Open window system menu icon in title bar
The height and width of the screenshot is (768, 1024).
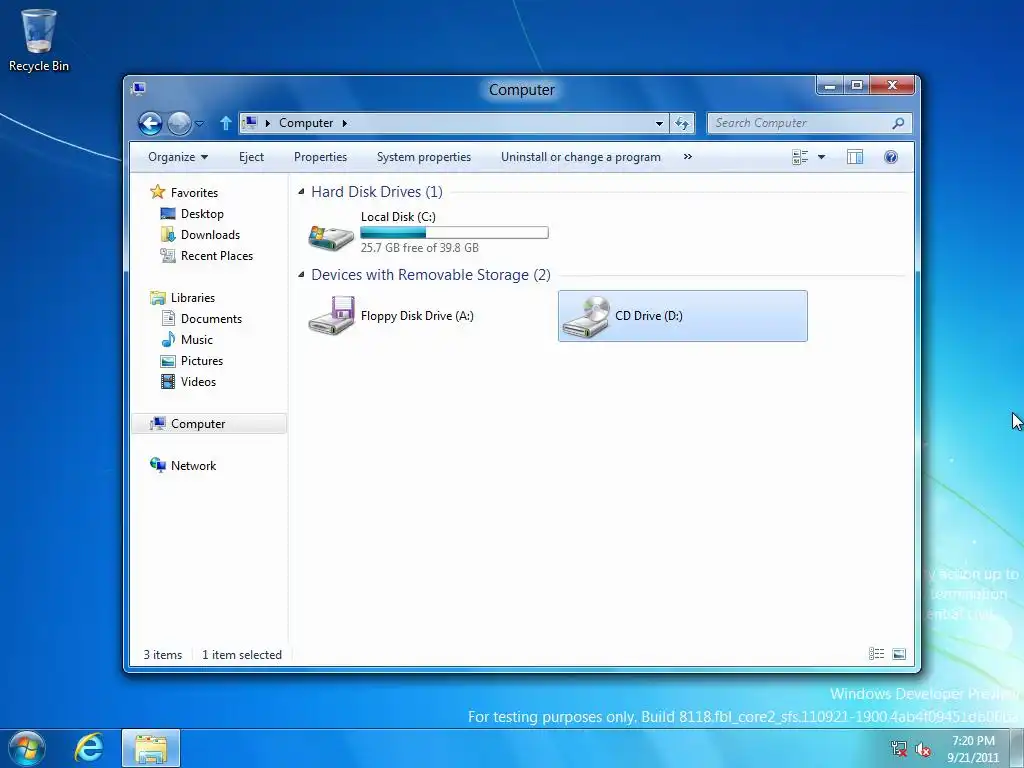[138, 88]
